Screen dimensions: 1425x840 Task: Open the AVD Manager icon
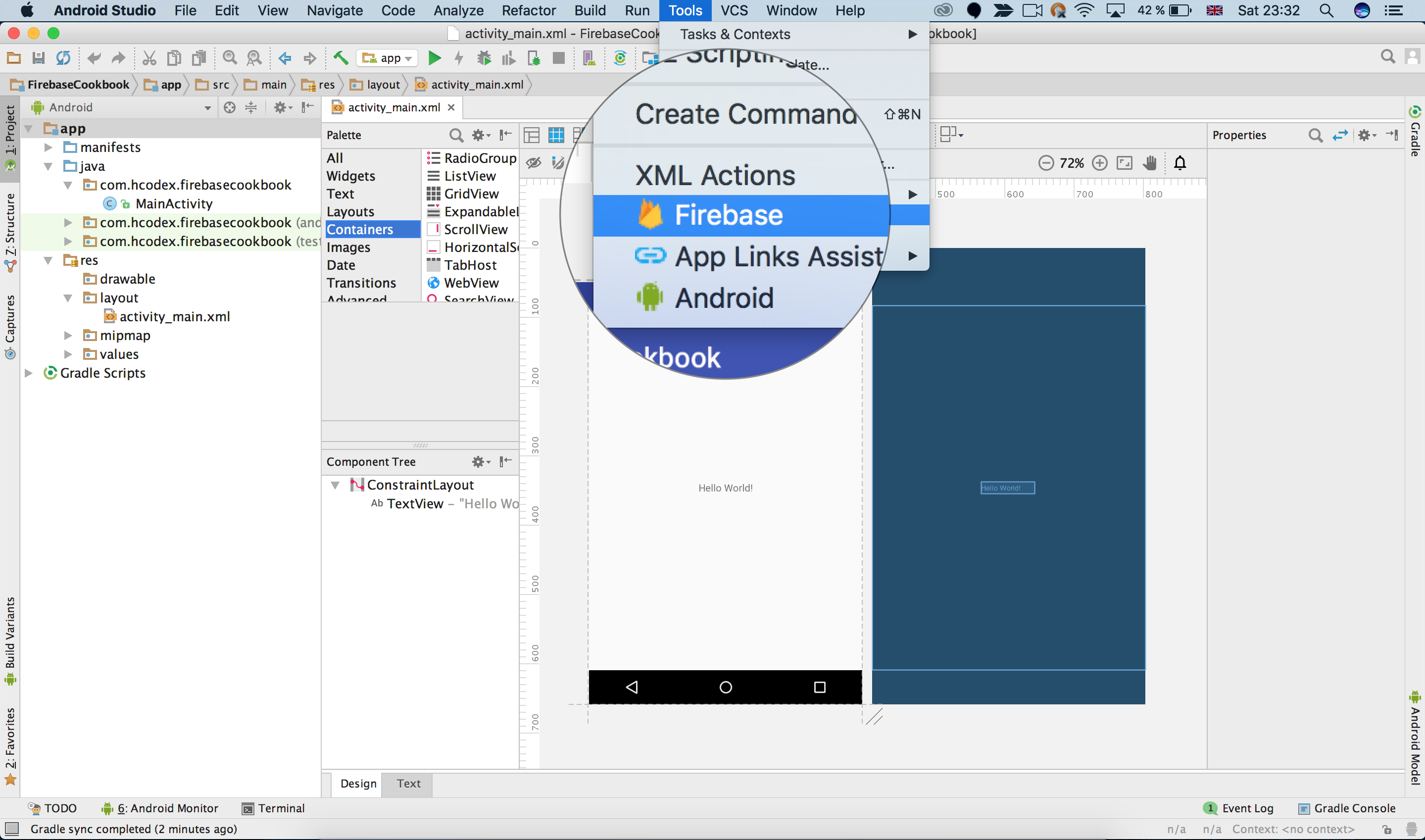[x=589, y=58]
